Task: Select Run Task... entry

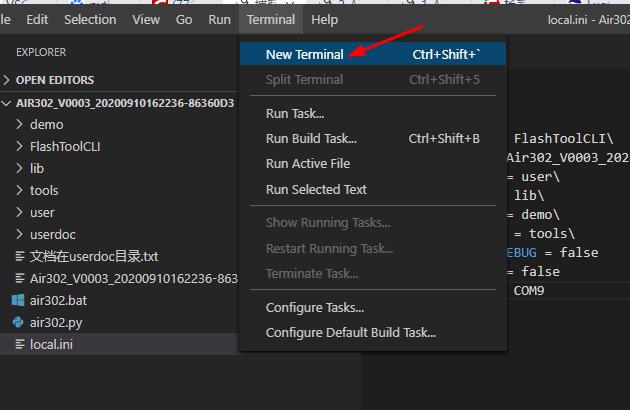Action: (373, 113)
